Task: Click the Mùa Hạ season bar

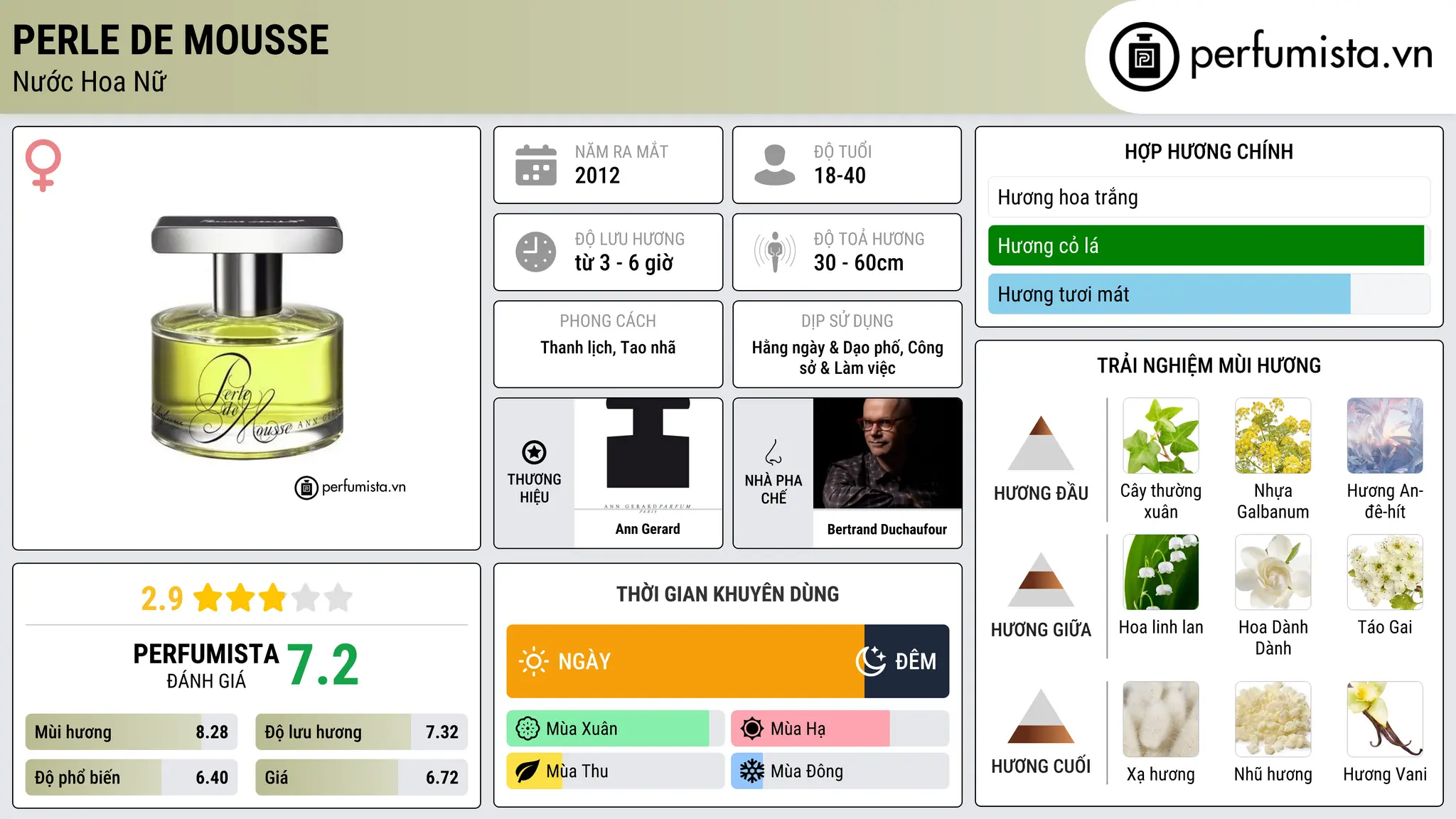Action: pos(840,729)
